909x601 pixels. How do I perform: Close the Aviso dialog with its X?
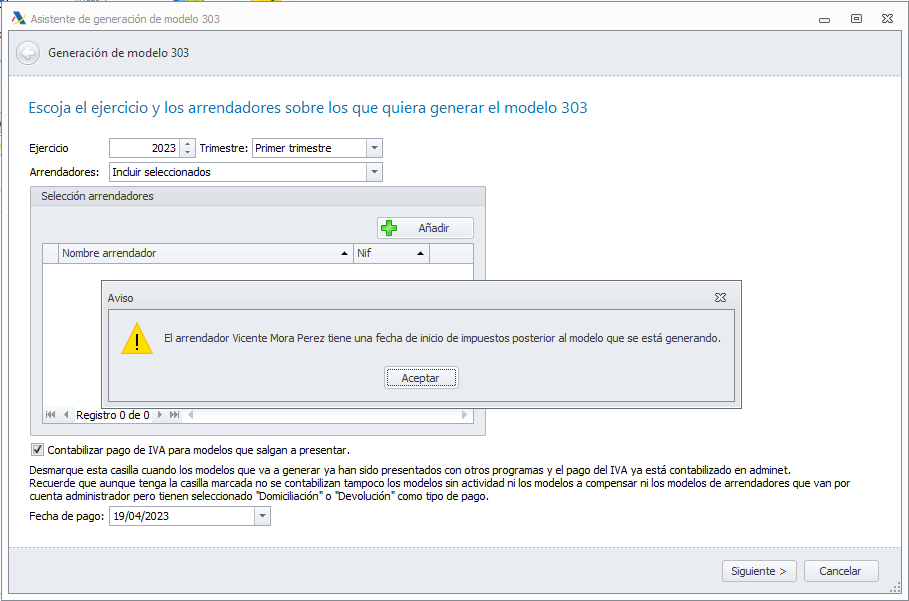click(x=720, y=297)
